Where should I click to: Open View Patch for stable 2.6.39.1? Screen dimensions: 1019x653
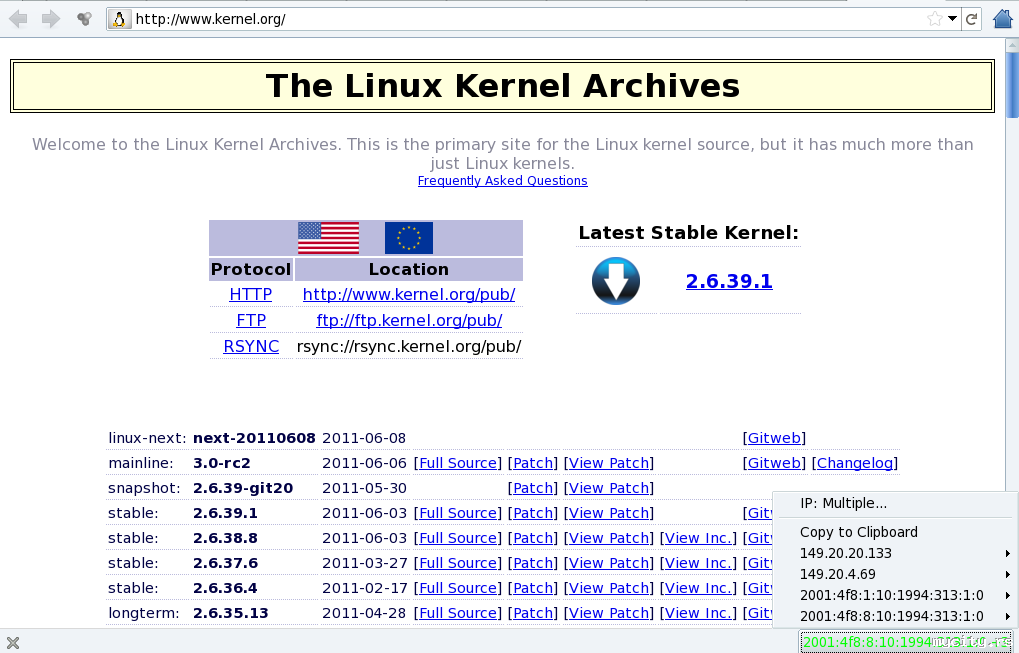(608, 513)
